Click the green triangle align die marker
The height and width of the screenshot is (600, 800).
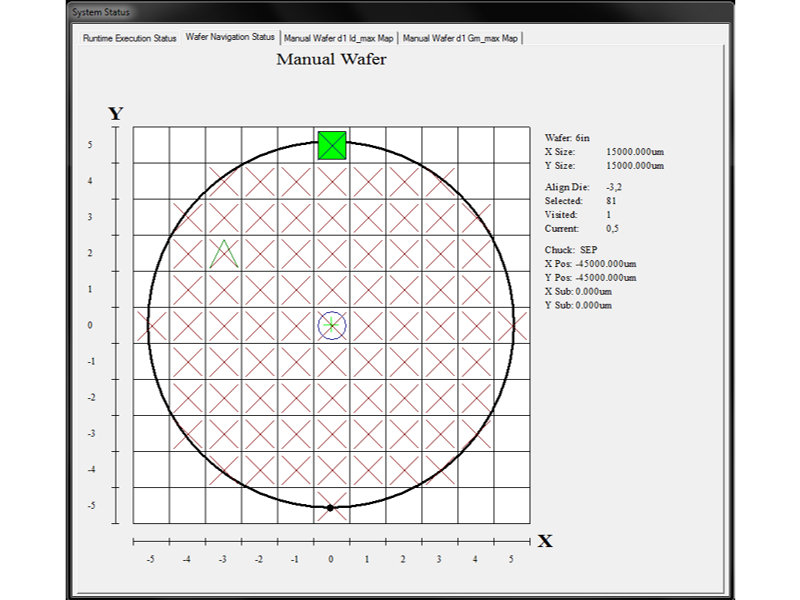coord(223,254)
